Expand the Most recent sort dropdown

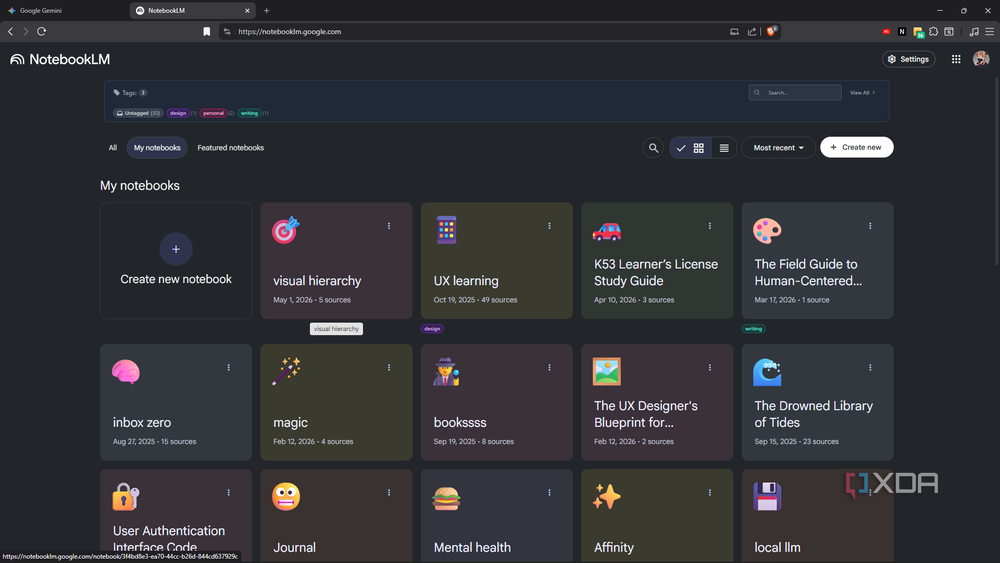click(x=778, y=147)
